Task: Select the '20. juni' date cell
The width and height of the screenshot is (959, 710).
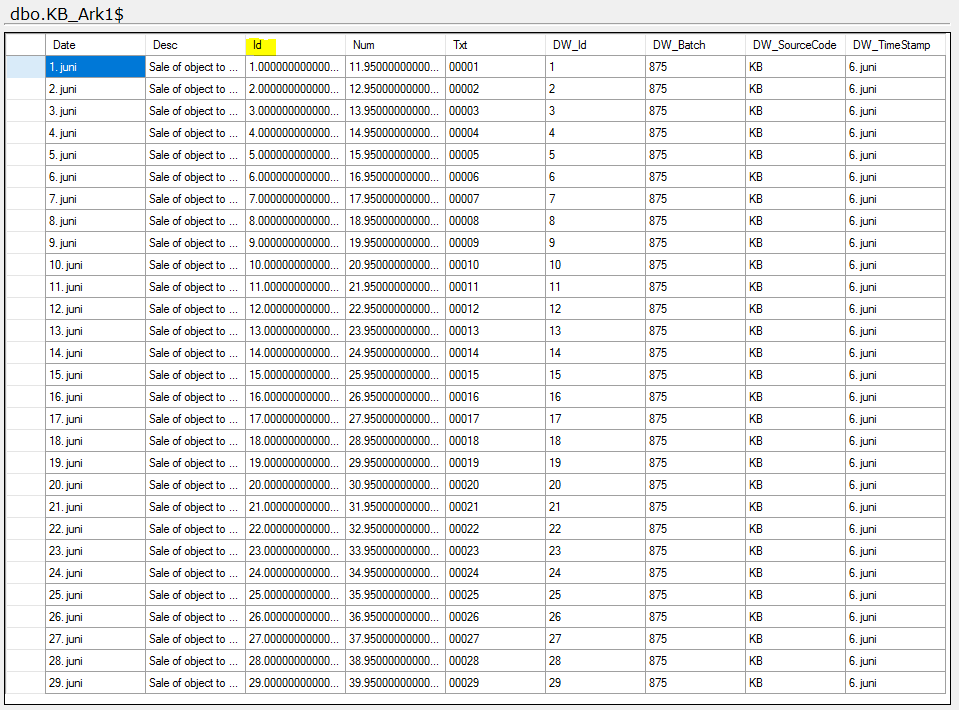Action: click(95, 485)
